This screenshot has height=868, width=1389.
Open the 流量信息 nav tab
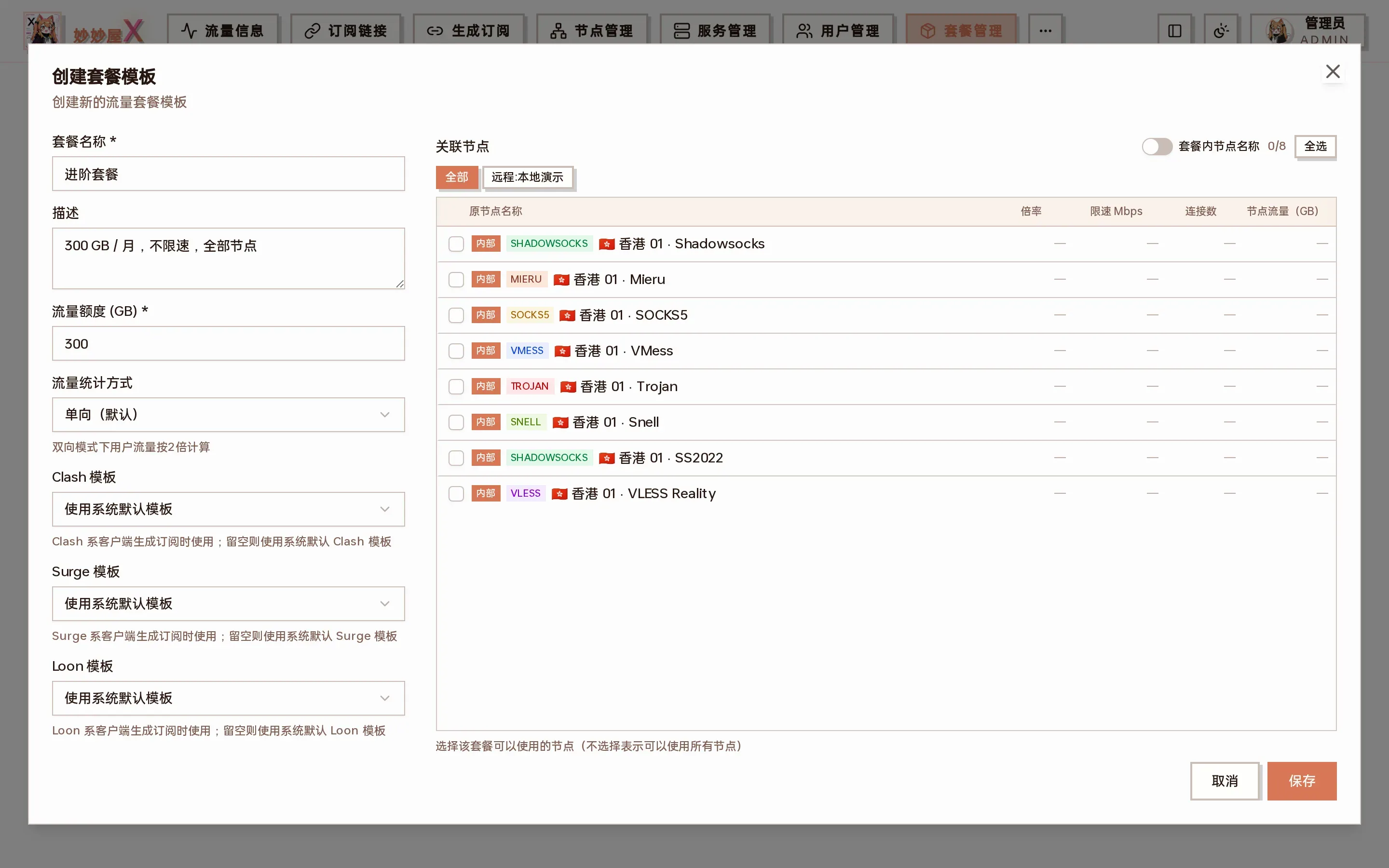coord(223,30)
